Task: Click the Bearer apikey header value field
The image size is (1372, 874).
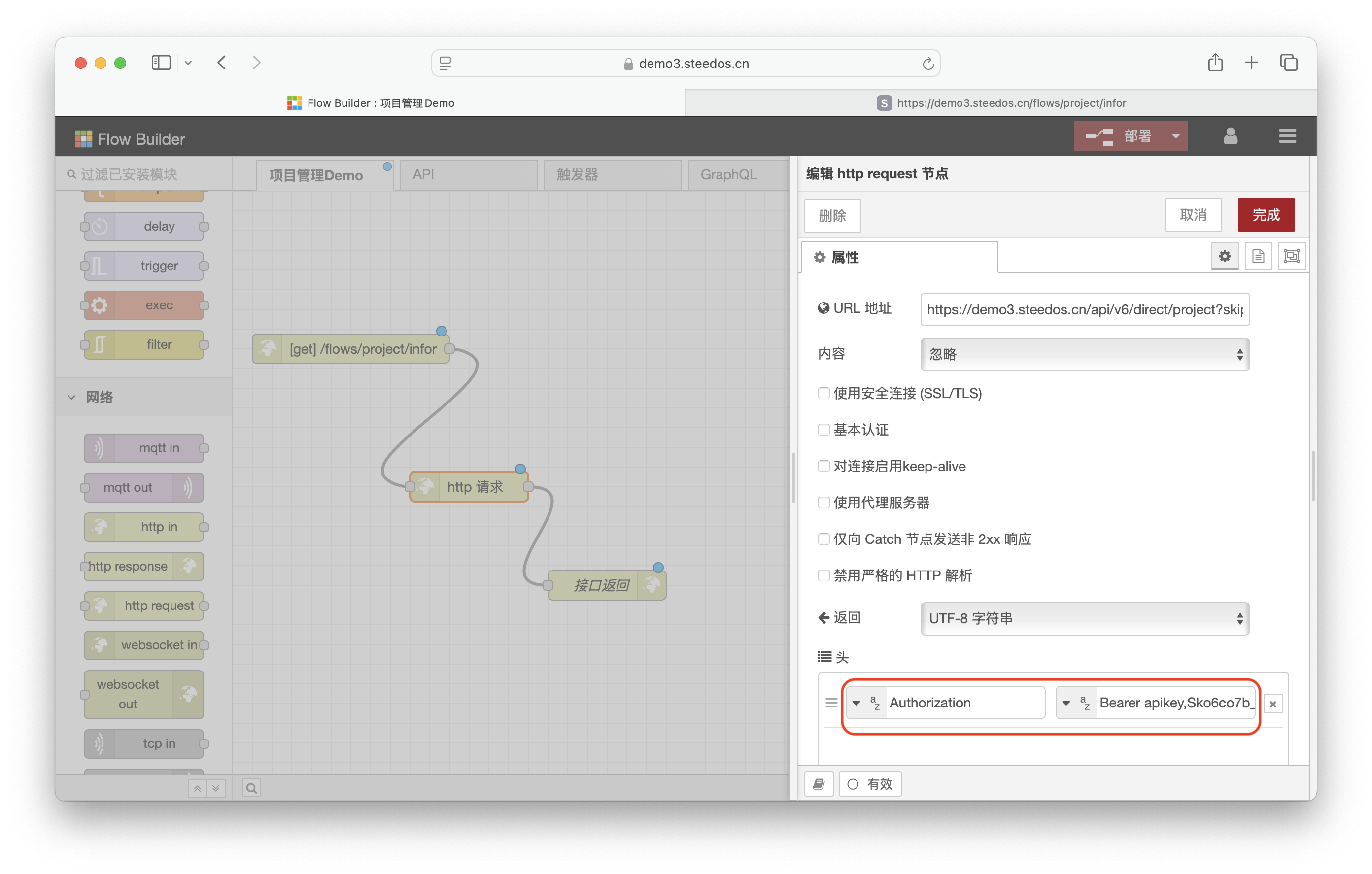Action: click(x=1175, y=703)
